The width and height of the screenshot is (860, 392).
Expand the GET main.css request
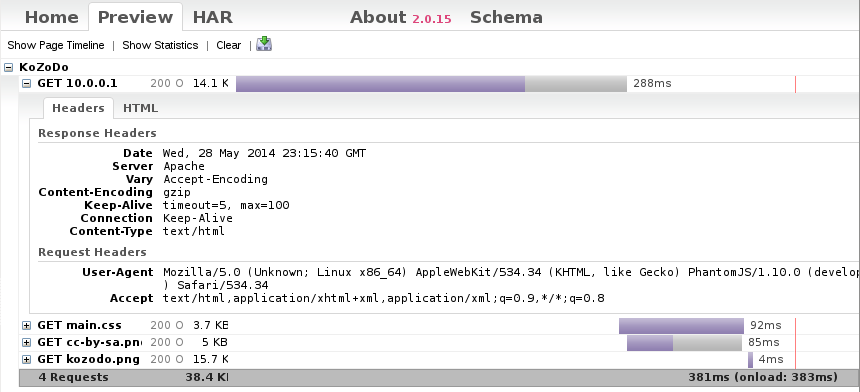point(26,326)
